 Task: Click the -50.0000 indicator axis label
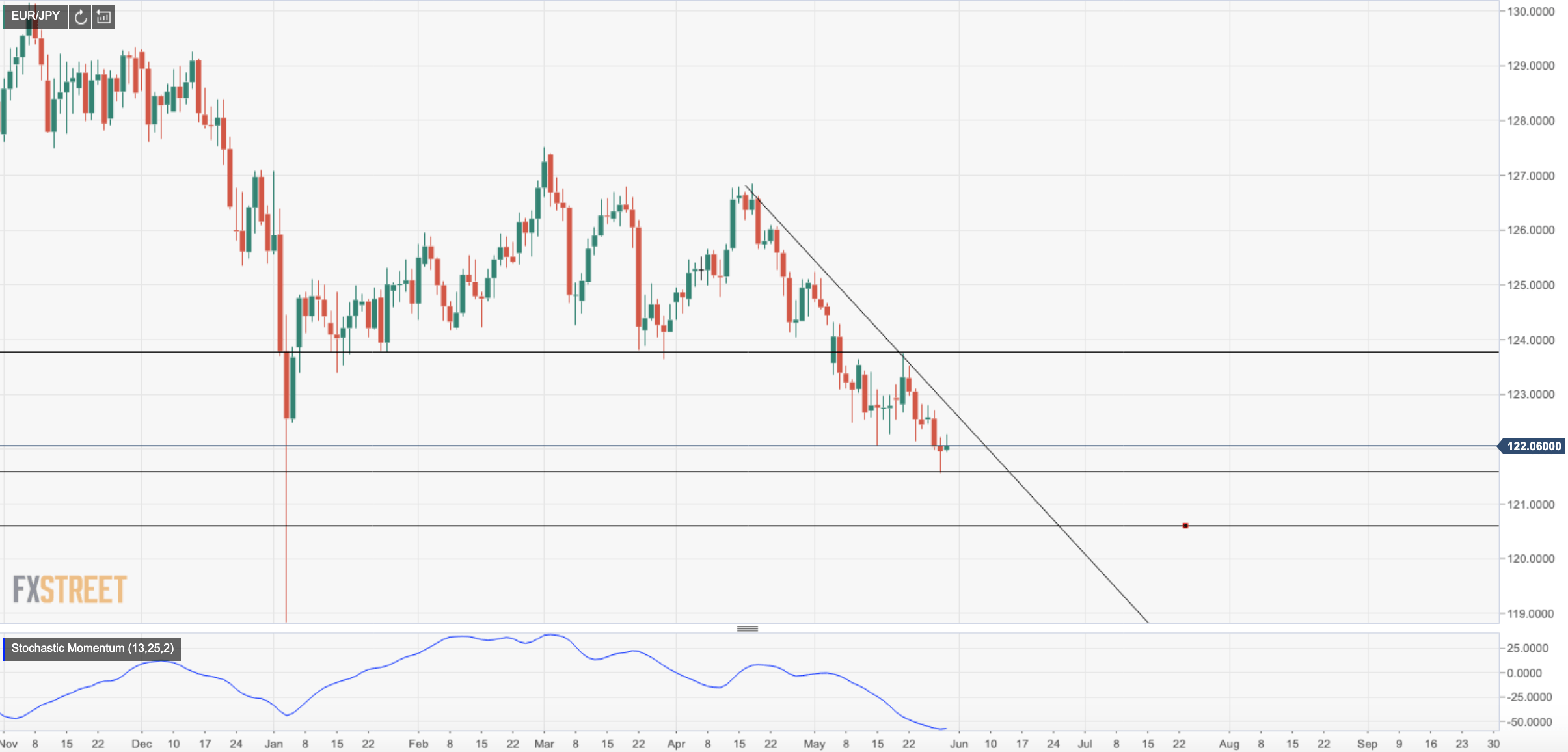point(1529,722)
